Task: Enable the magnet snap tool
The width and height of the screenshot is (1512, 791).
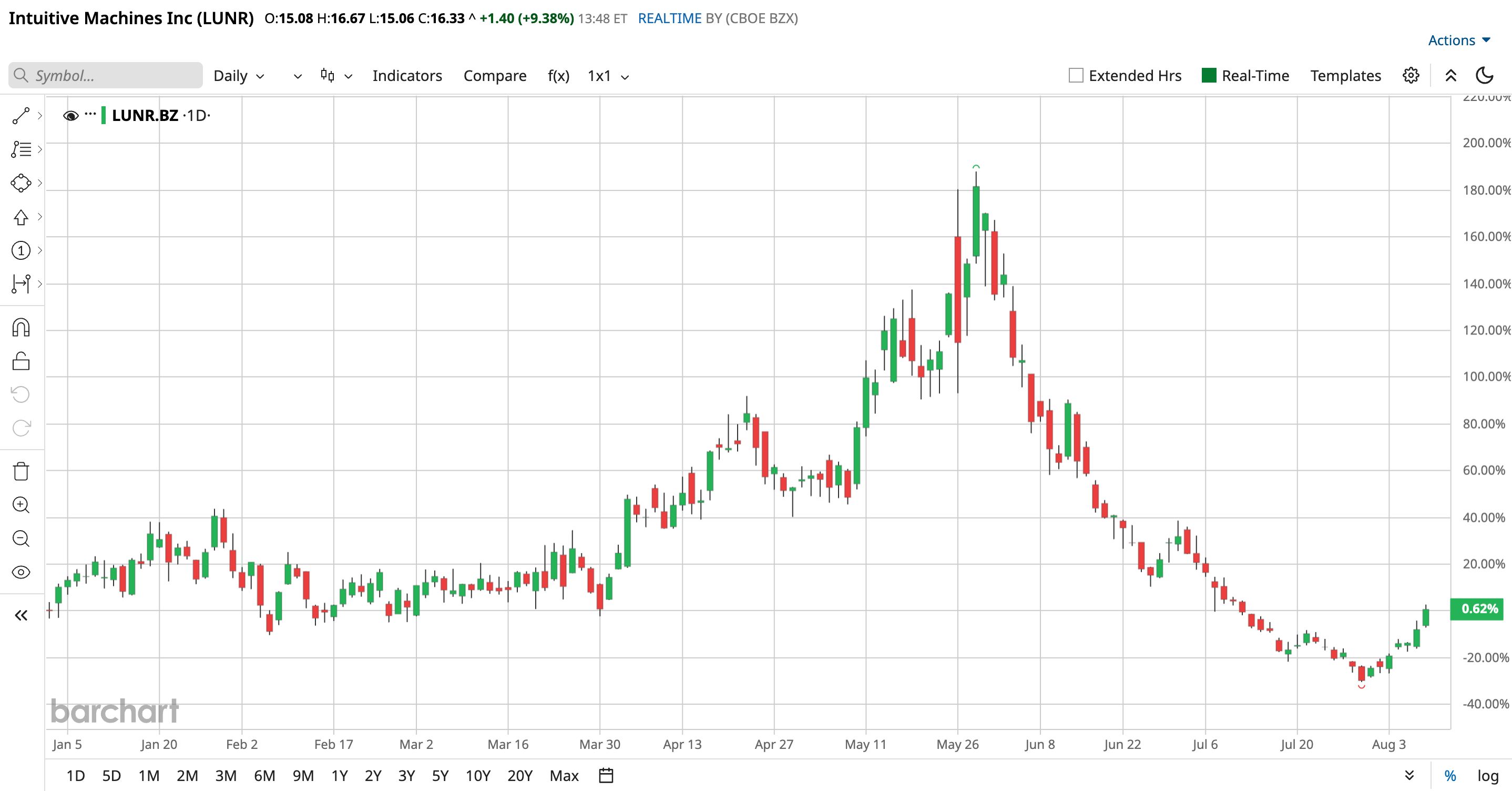Action: [21, 328]
